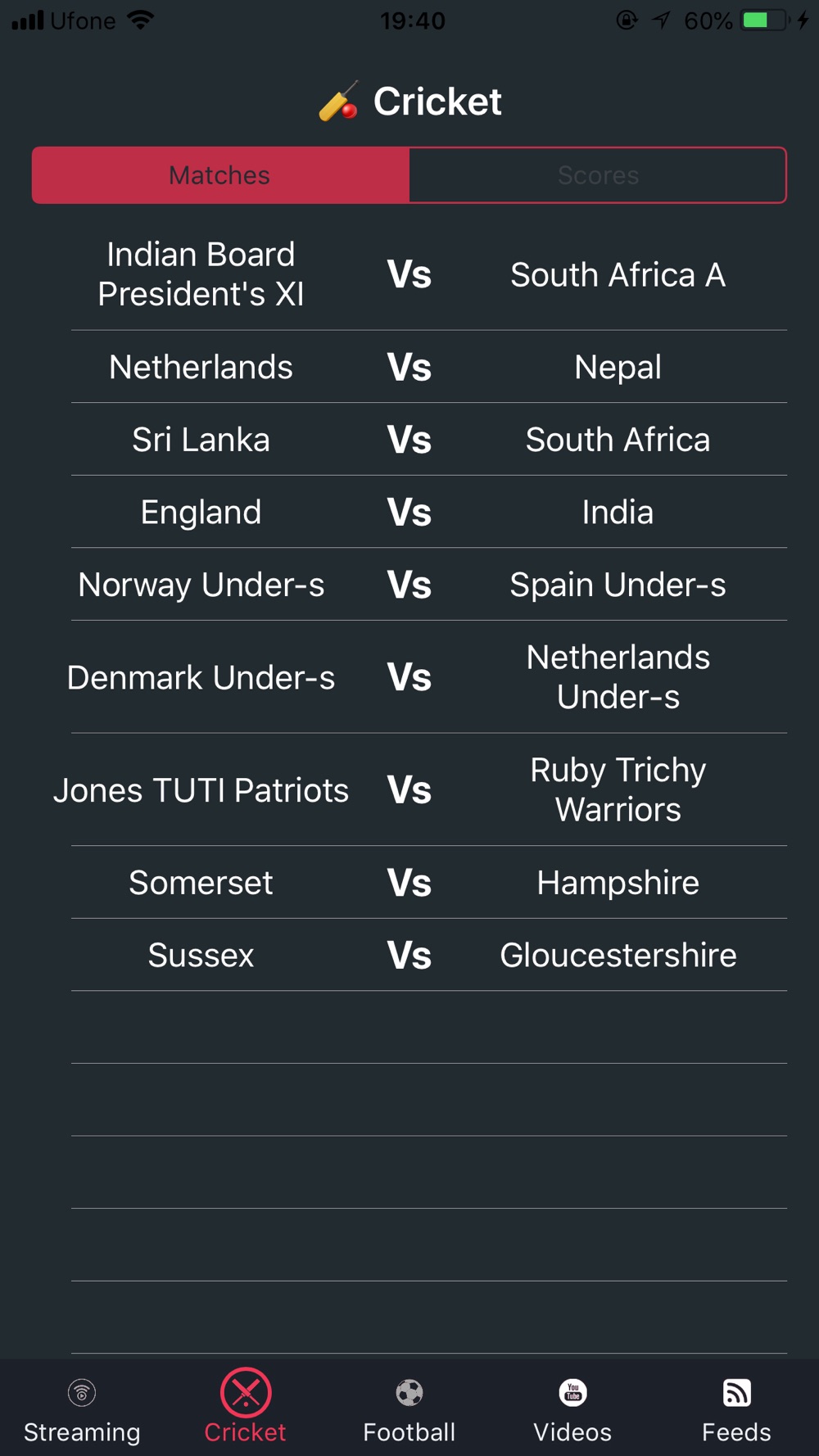
Task: Open Sussex Vs Gloucestershire match
Action: 409,955
